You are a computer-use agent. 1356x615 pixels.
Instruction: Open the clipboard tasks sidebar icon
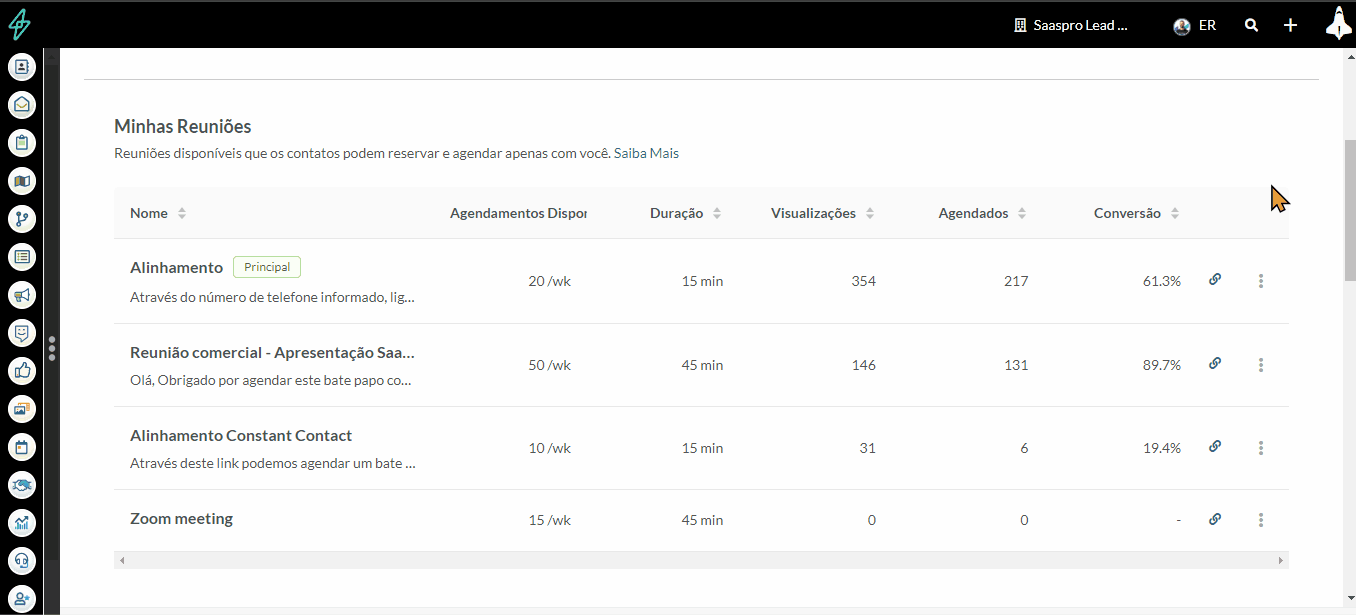coord(22,142)
